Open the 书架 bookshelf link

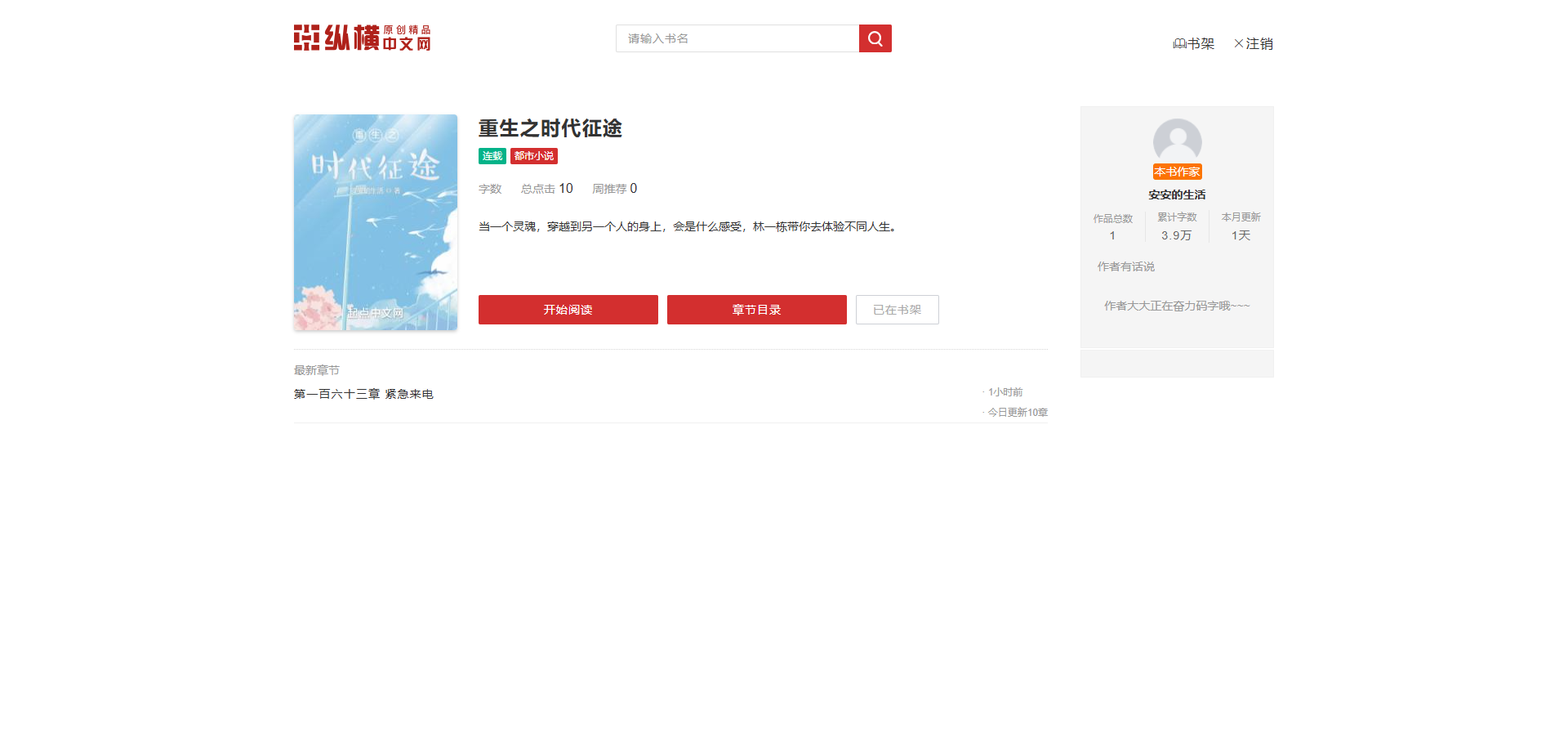click(1194, 43)
